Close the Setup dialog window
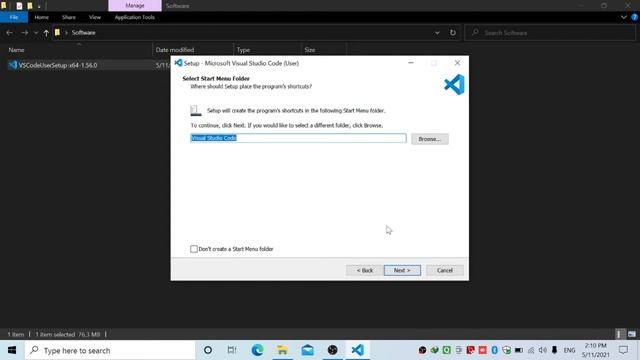Screen dimensions: 640x360 point(457,63)
